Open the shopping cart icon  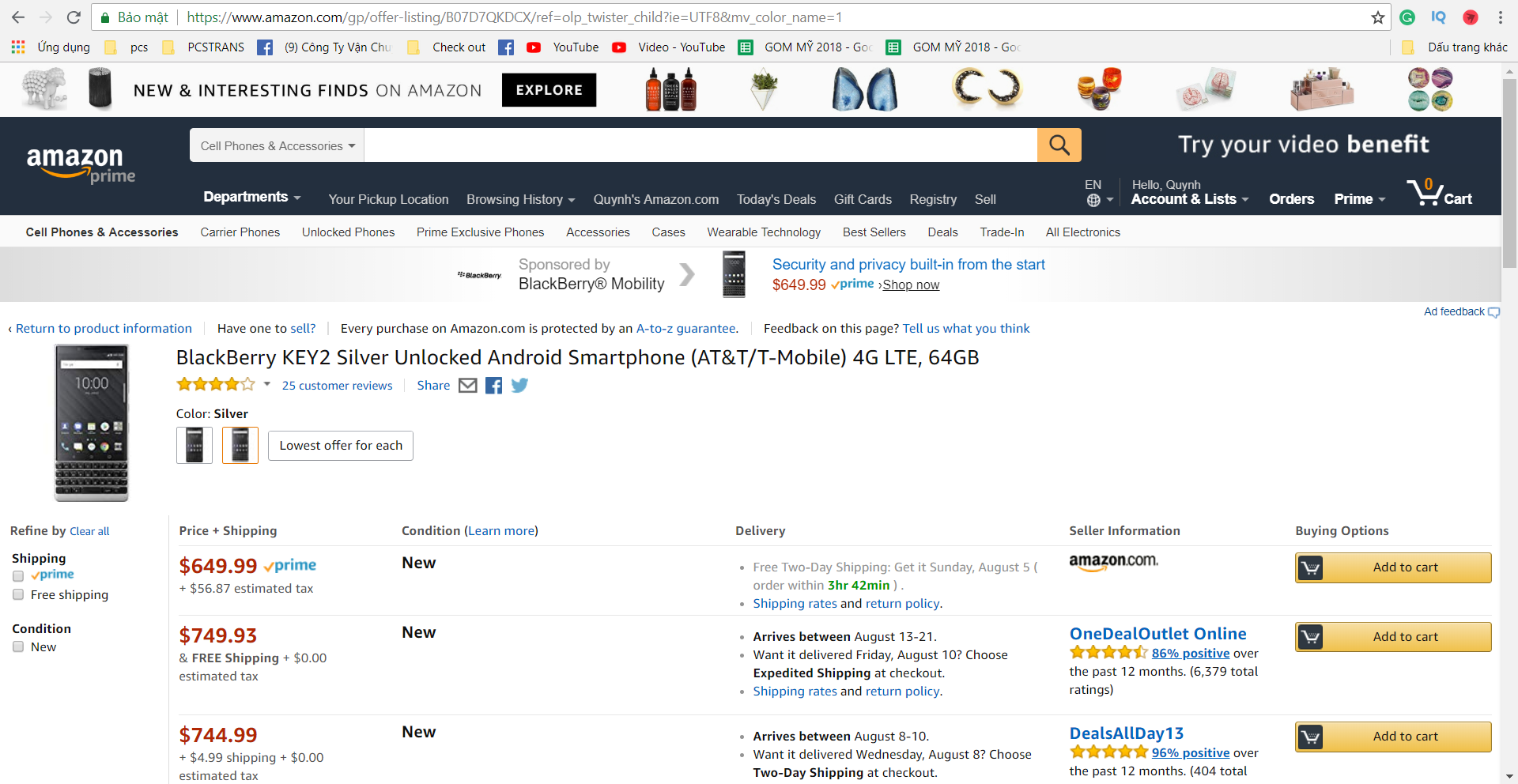(1438, 193)
